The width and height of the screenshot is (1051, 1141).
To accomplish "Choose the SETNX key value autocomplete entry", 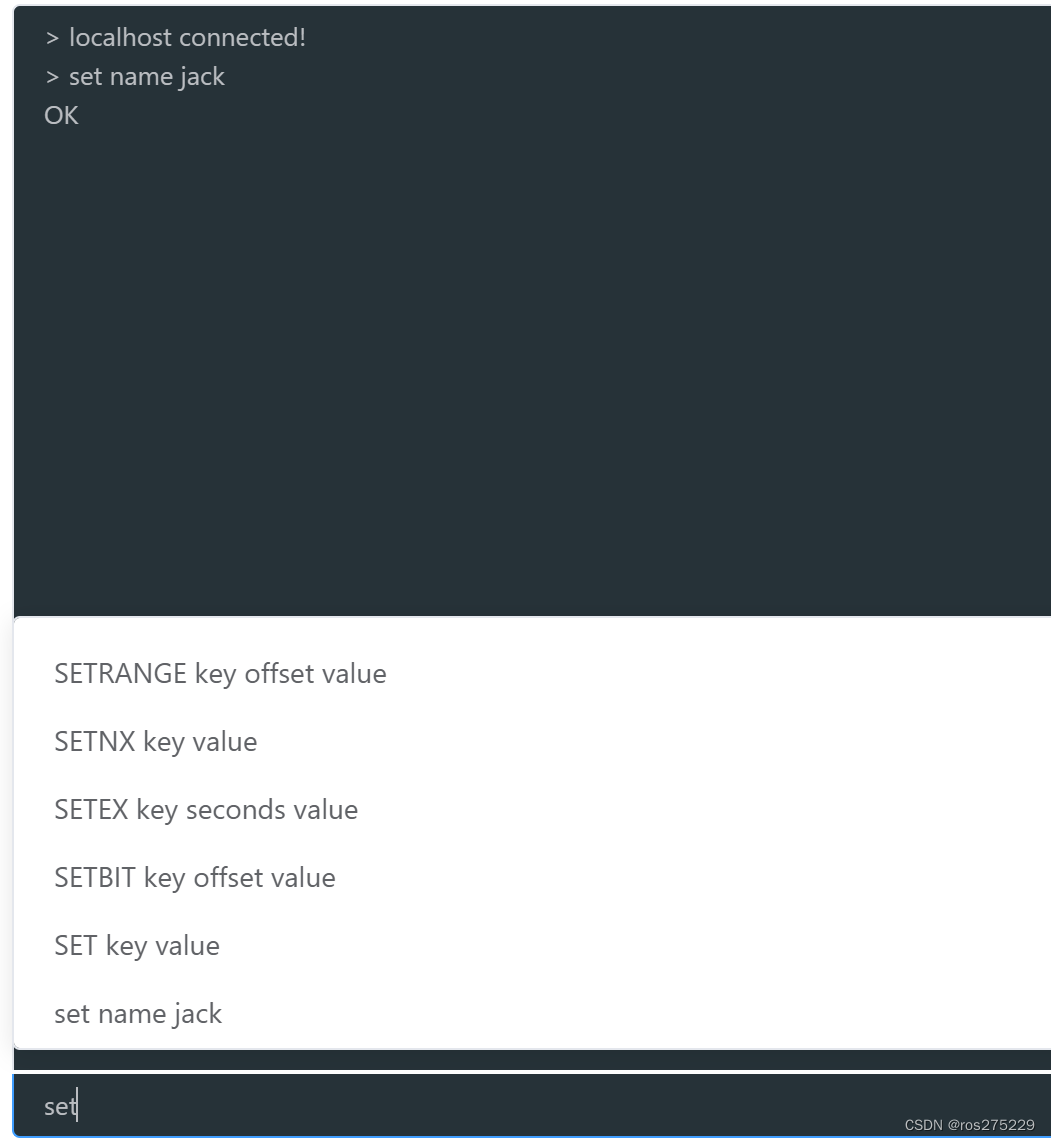I will coord(155,742).
